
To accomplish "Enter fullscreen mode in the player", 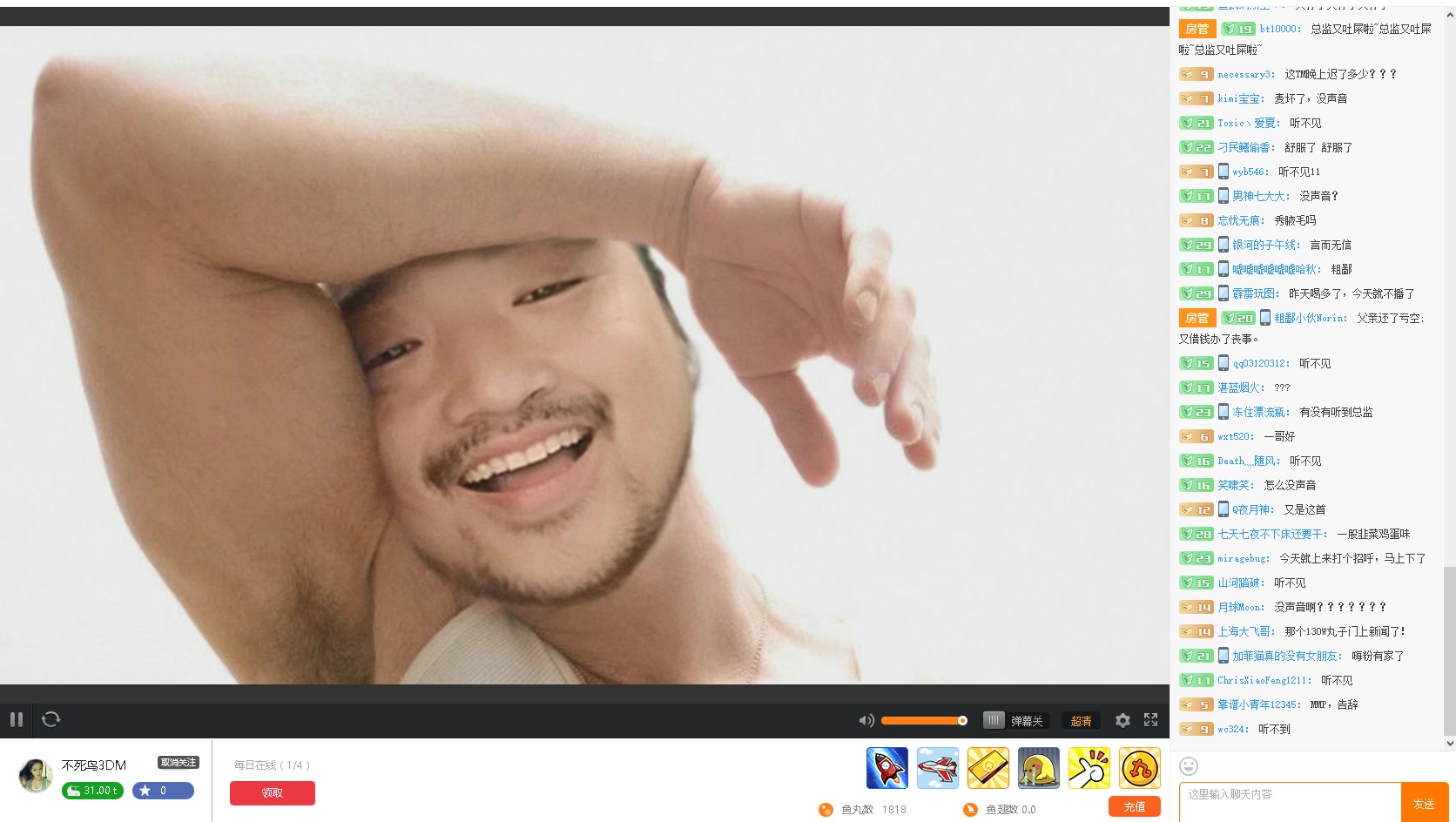I will [x=1151, y=719].
